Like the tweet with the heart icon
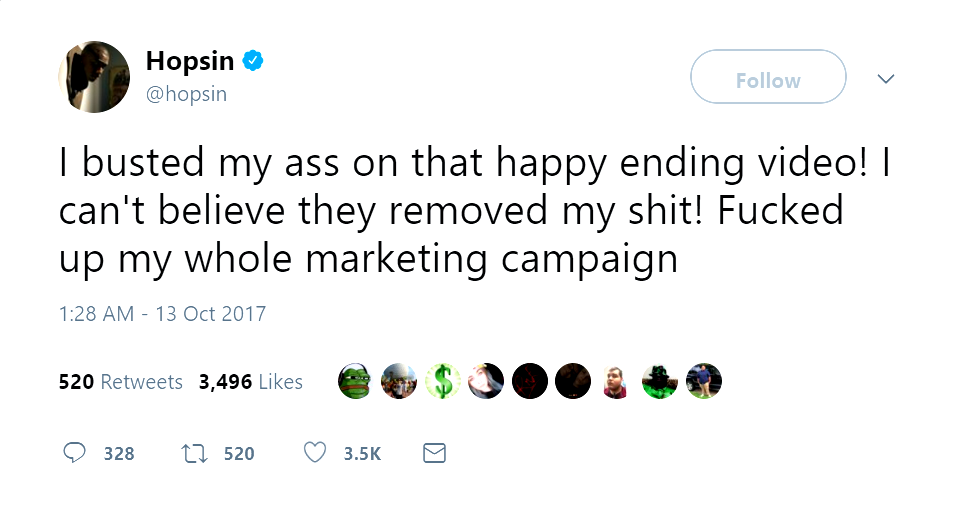 coord(315,453)
